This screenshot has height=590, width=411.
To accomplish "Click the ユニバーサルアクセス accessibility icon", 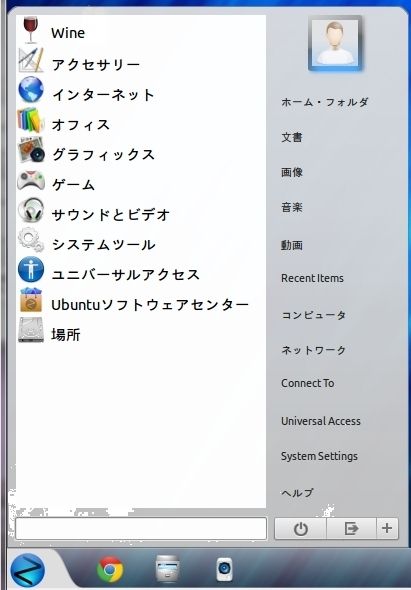I will [31, 269].
